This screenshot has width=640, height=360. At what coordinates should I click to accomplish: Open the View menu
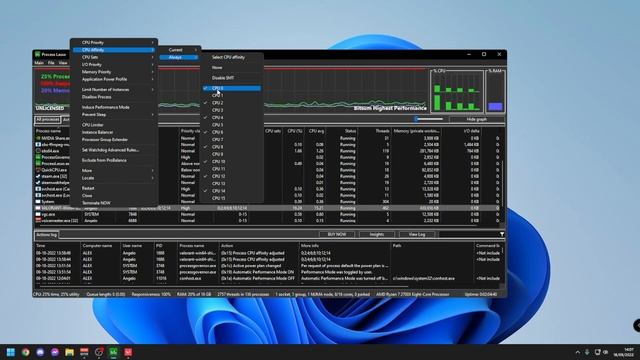pyautogui.click(x=63, y=63)
